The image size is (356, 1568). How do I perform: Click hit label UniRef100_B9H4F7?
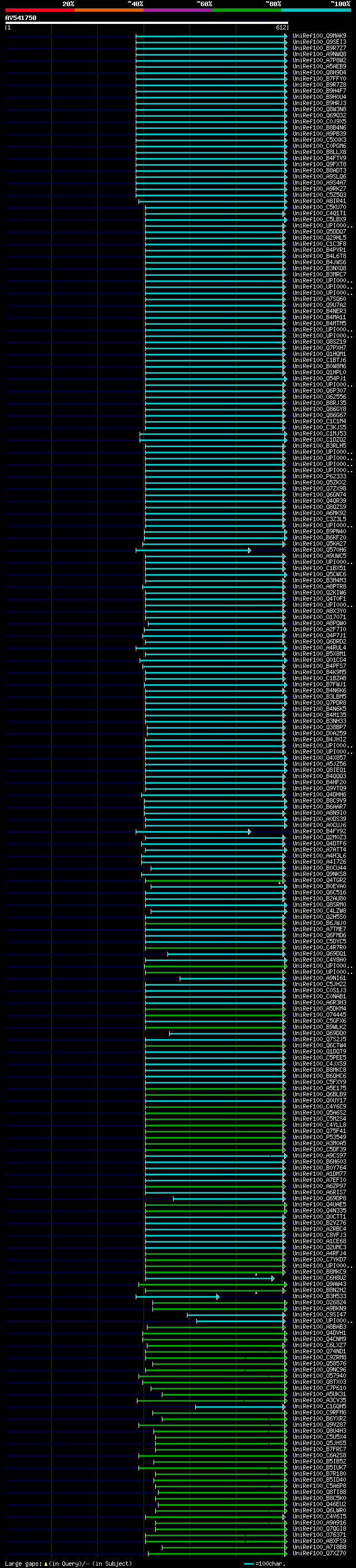[319, 91]
